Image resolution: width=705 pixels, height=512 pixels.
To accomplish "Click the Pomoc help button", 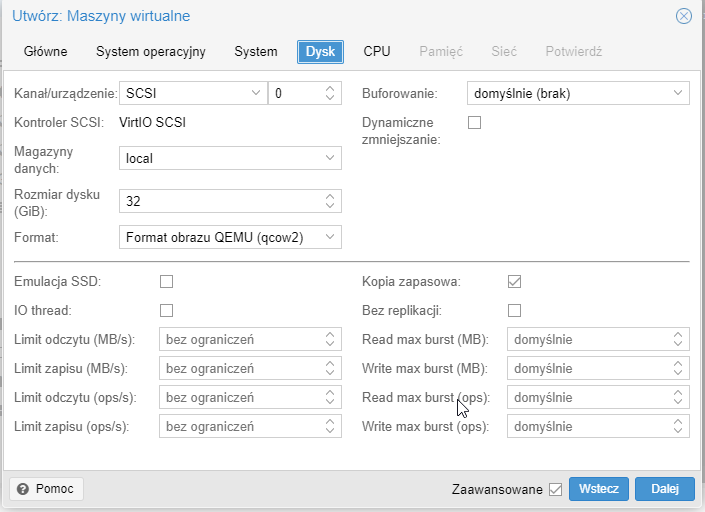I will (47, 489).
